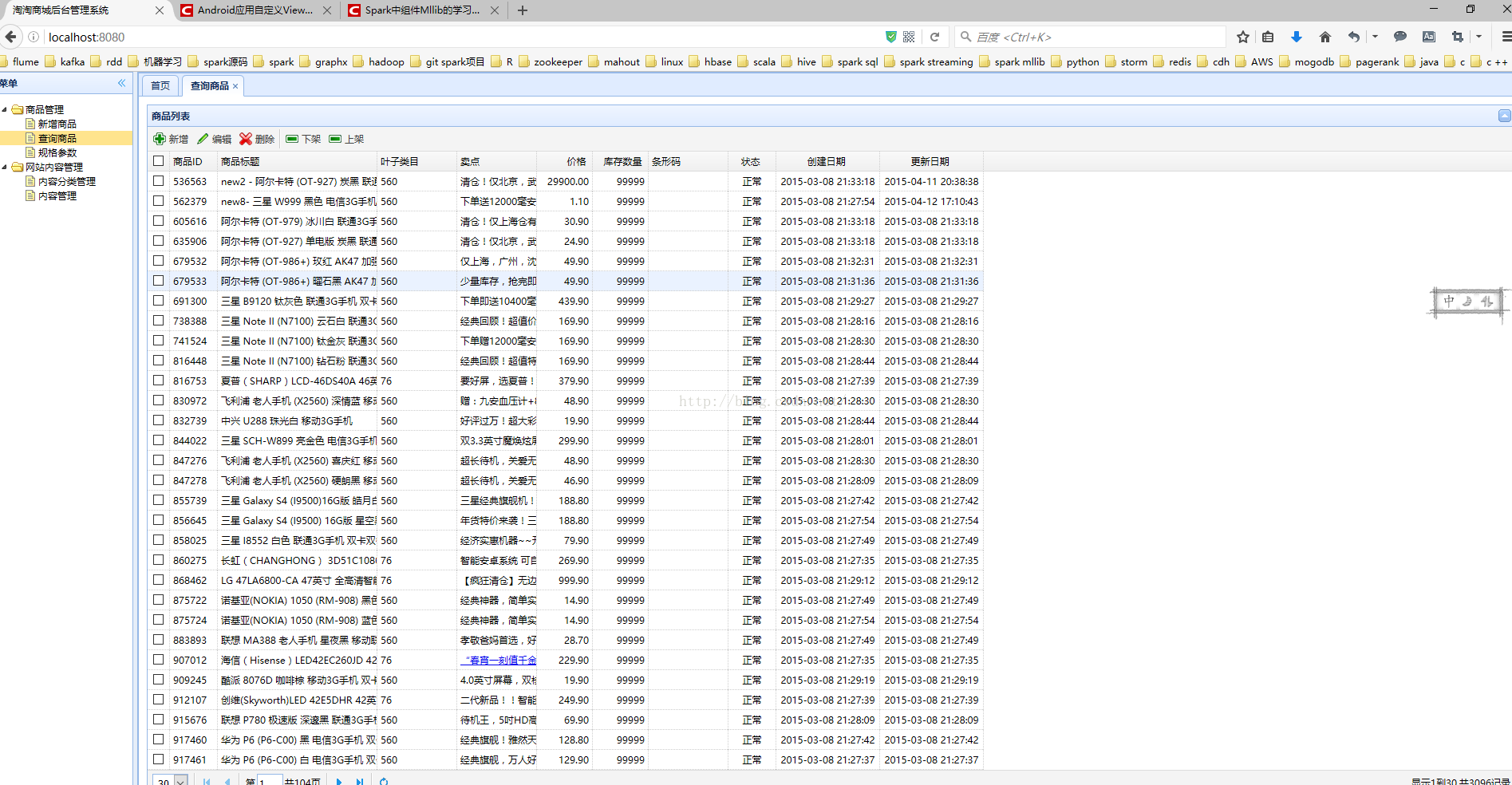Screen dimensions: 1512x785
Task: Bookmark this page with the star icon
Action: click(x=1243, y=37)
